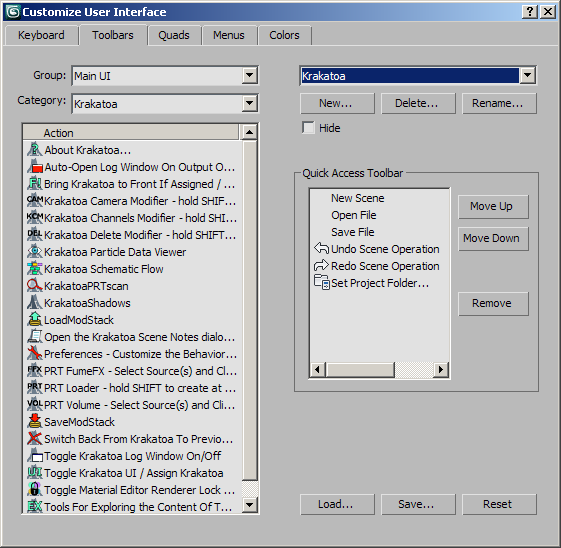The width and height of the screenshot is (561, 548).
Task: Open the Group dropdown showing Main UI
Action: click(249, 75)
